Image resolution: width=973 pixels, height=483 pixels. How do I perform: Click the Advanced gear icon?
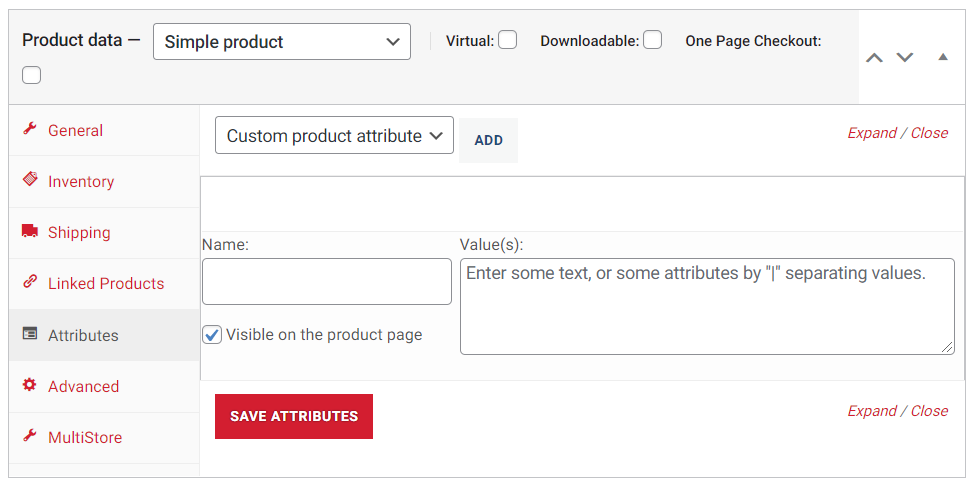[x=30, y=385]
